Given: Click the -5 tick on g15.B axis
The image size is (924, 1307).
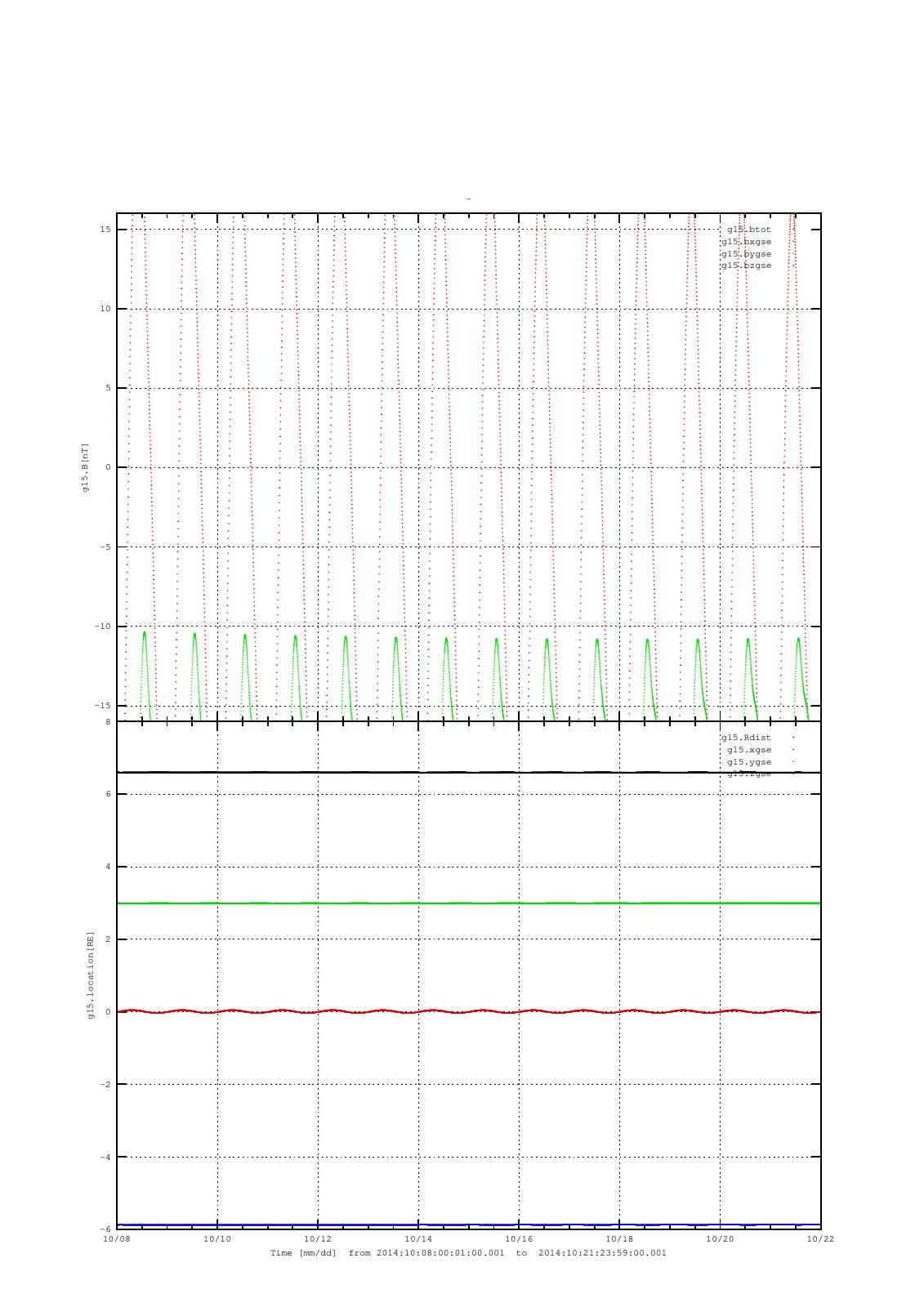Looking at the screenshot, I should pyautogui.click(x=105, y=547).
